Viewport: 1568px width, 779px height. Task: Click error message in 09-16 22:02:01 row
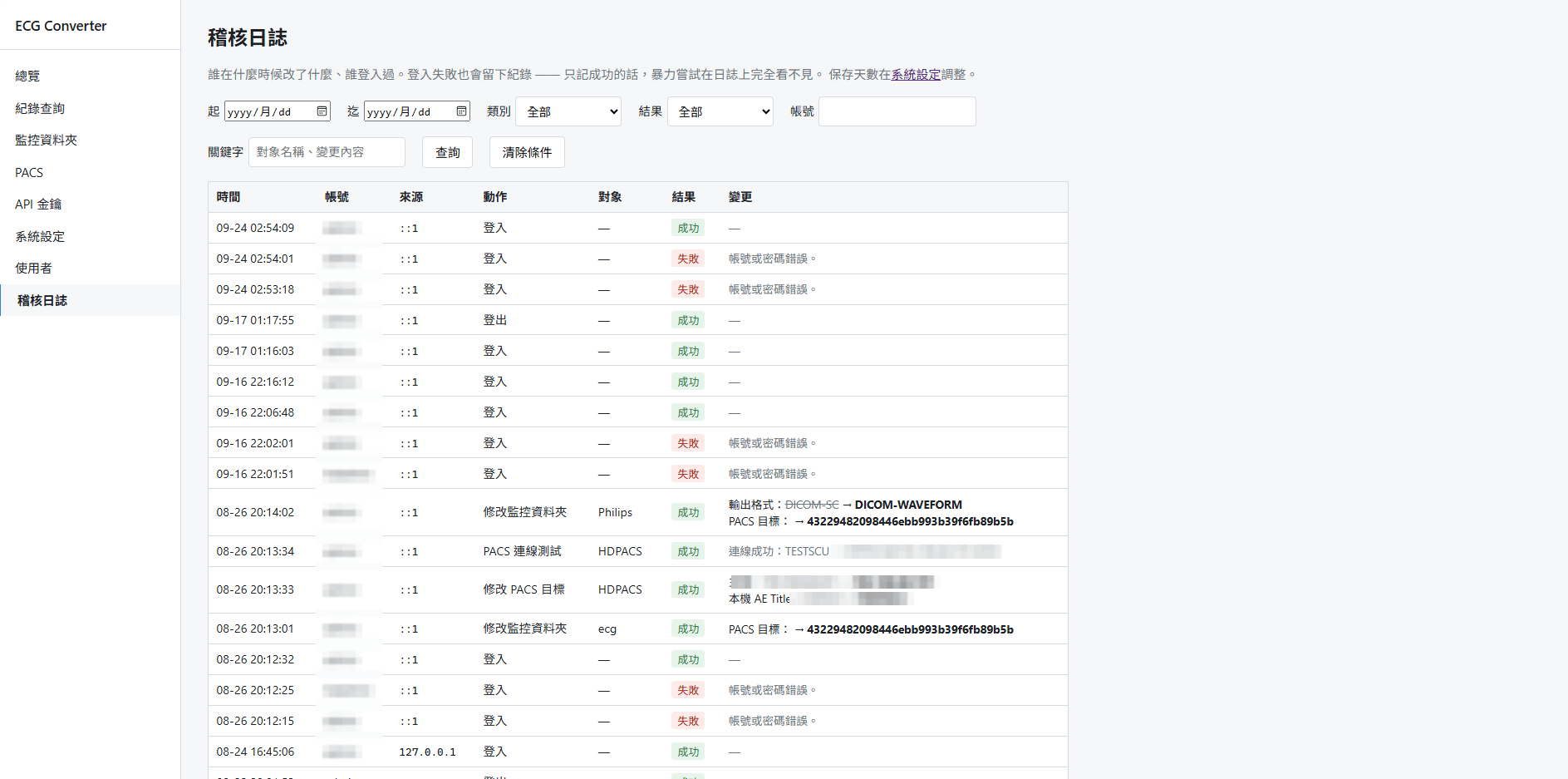click(772, 443)
